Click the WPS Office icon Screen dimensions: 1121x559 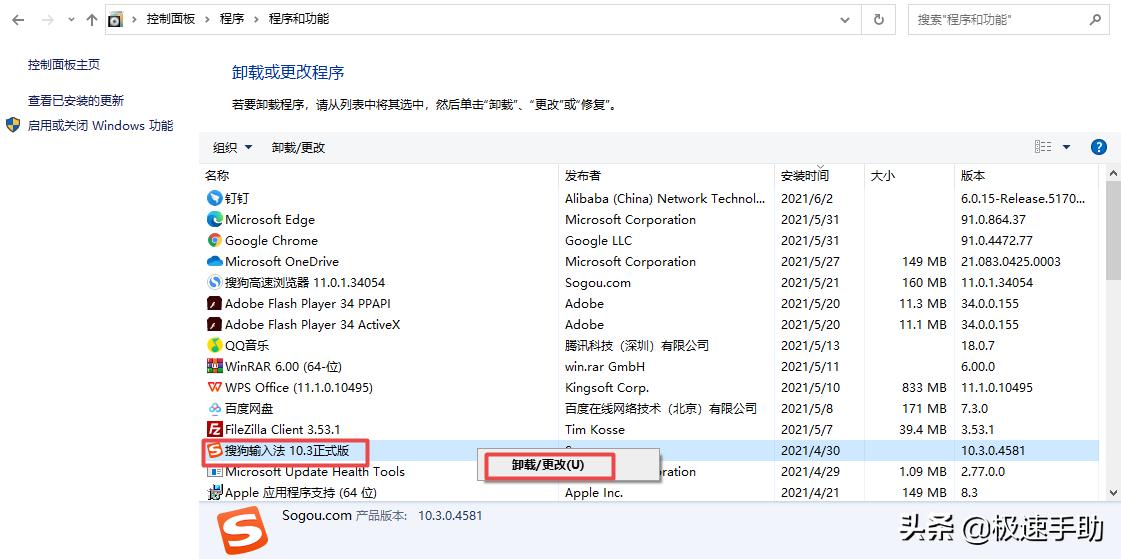click(214, 387)
